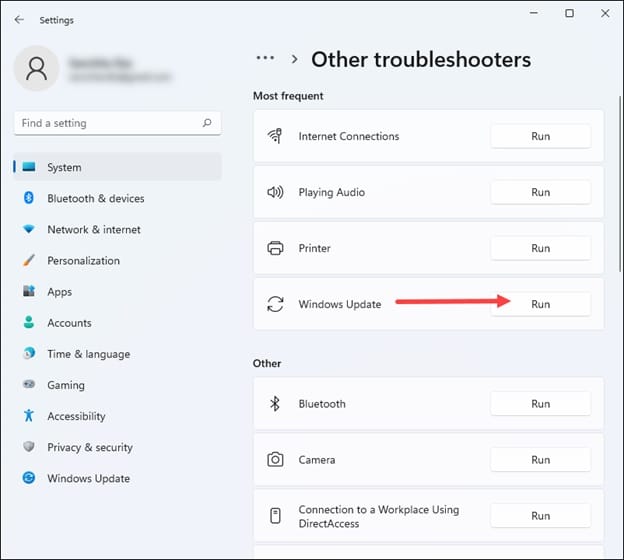Click the Find a setting search box
This screenshot has height=560, width=624.
(x=118, y=123)
